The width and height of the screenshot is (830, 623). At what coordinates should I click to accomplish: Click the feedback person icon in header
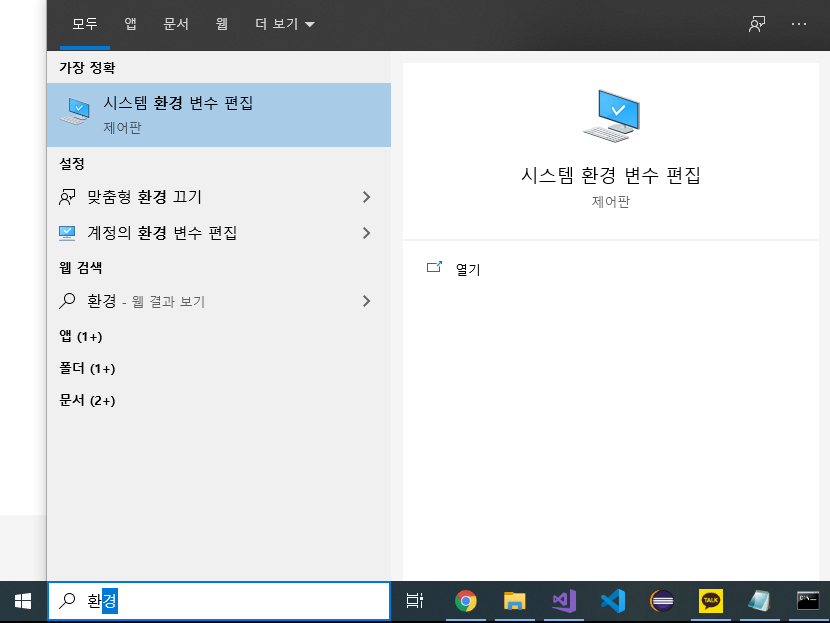click(757, 24)
